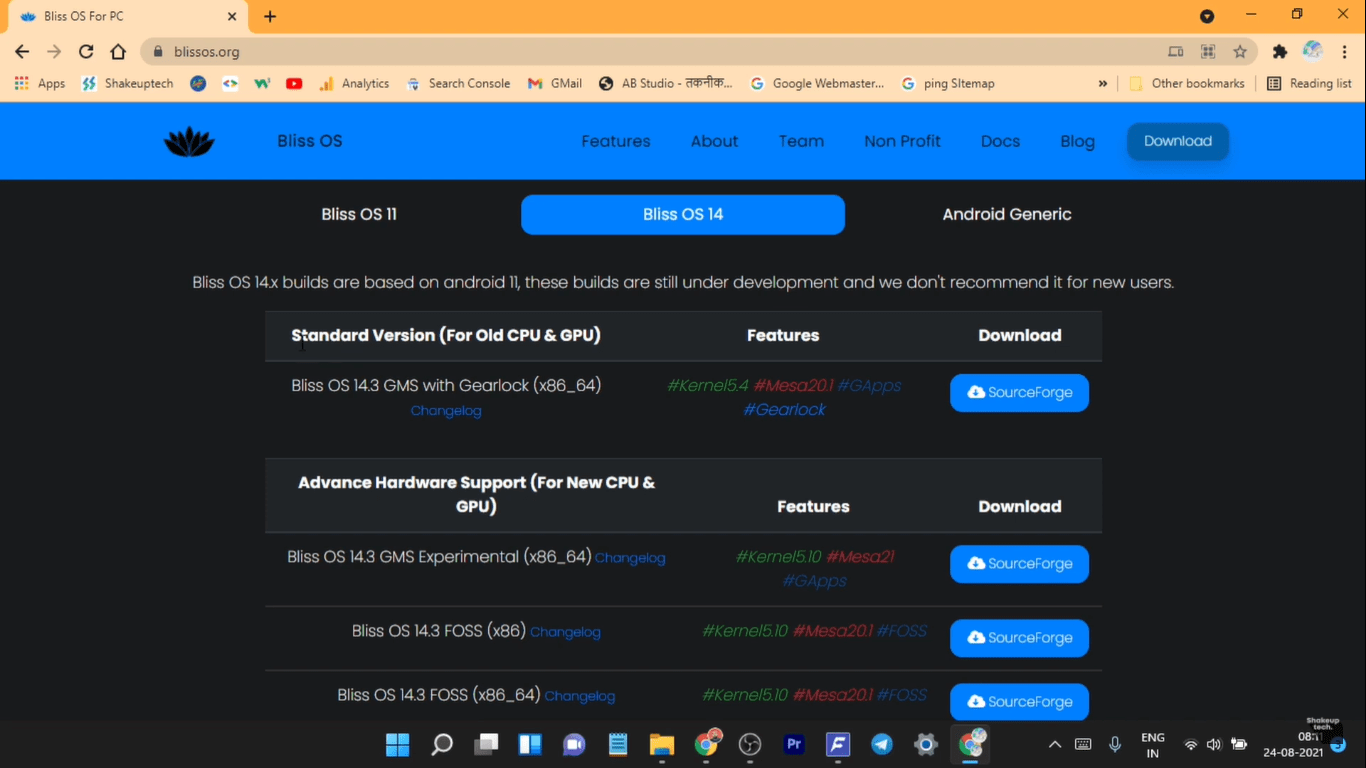Open the Changelog for Bliss OS 14.3 FOSS x86
1366x768 pixels.
tap(565, 632)
